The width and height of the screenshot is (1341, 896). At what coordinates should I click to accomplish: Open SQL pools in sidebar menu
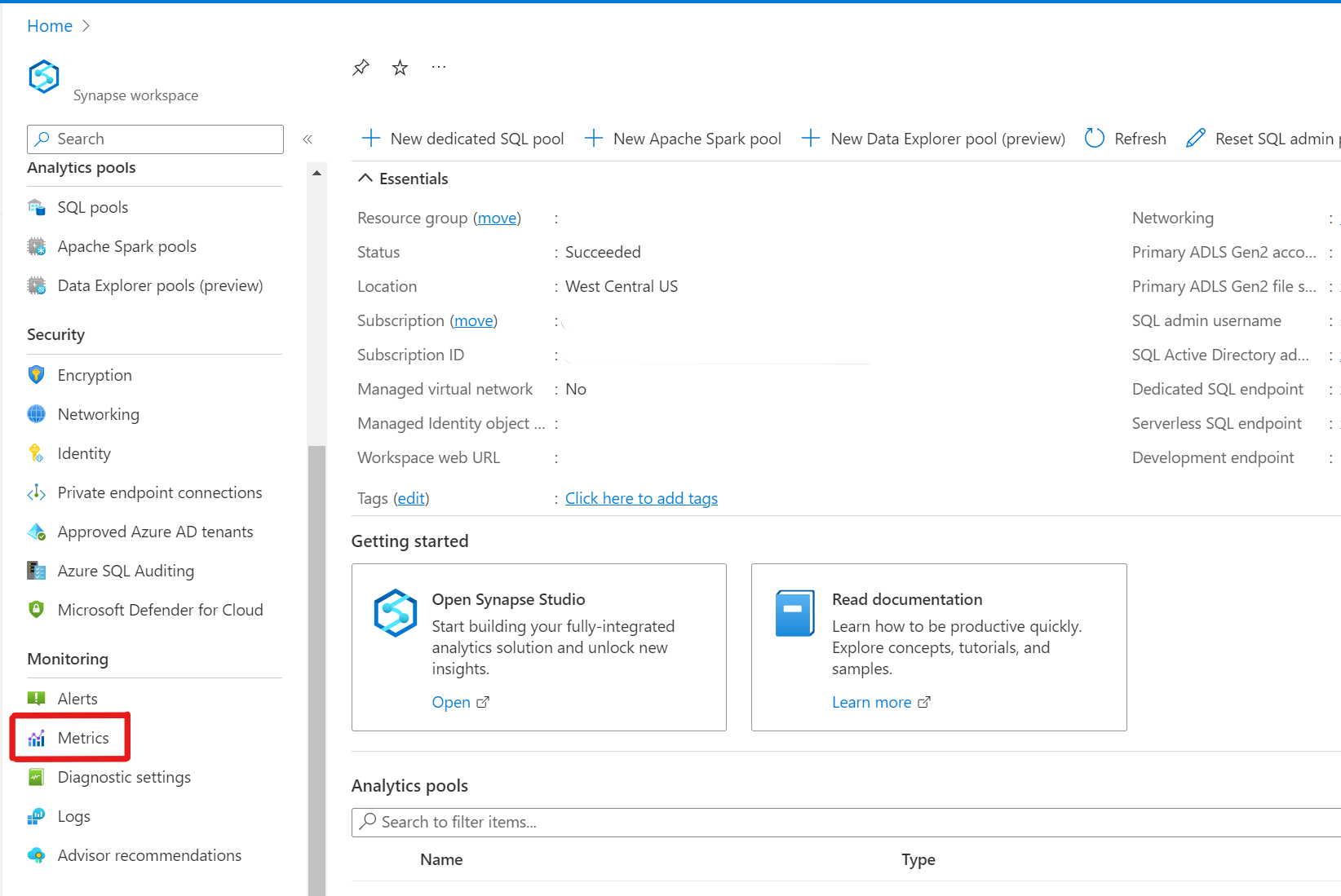[92, 207]
